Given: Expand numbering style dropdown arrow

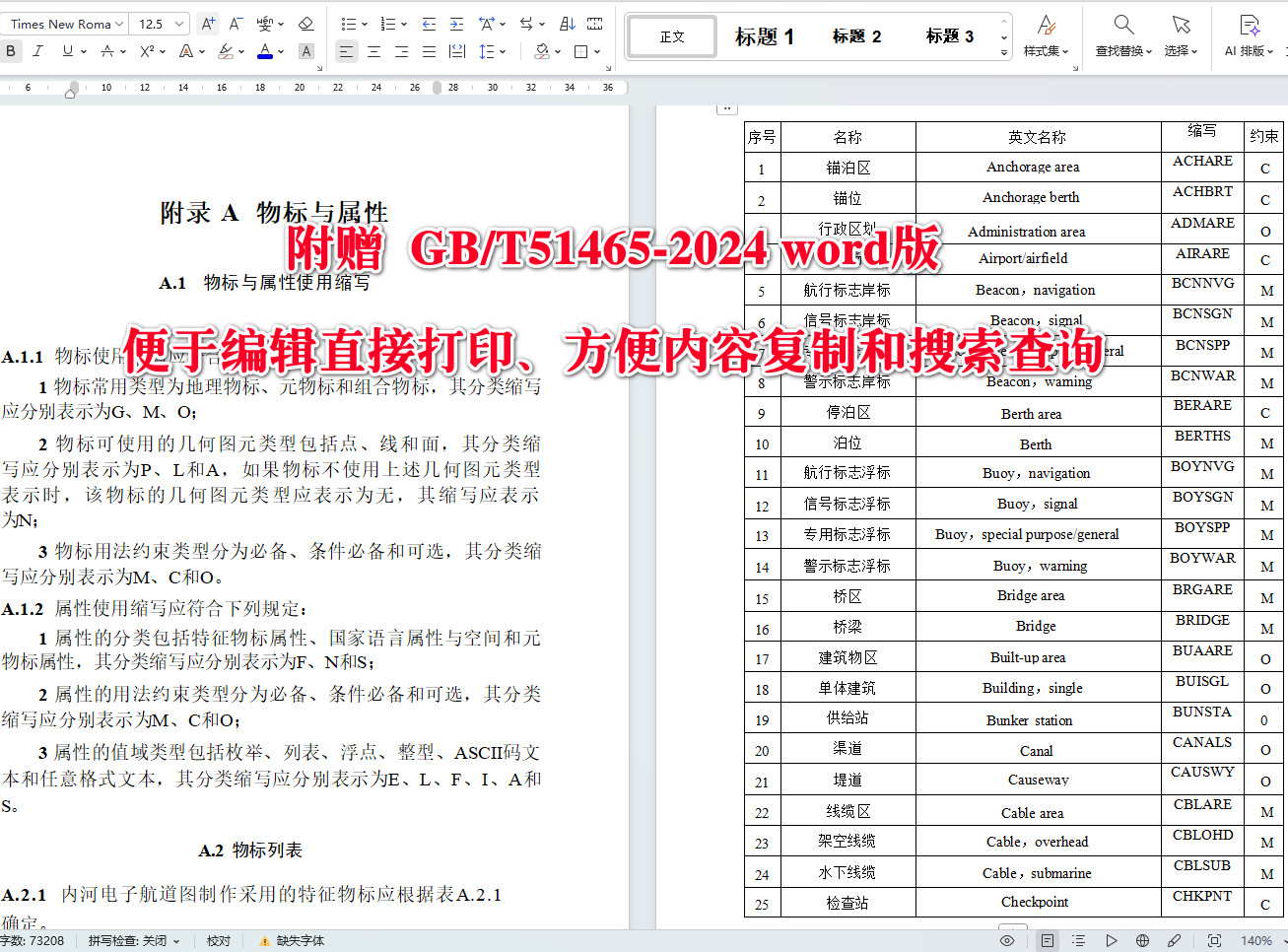Looking at the screenshot, I should click(403, 24).
